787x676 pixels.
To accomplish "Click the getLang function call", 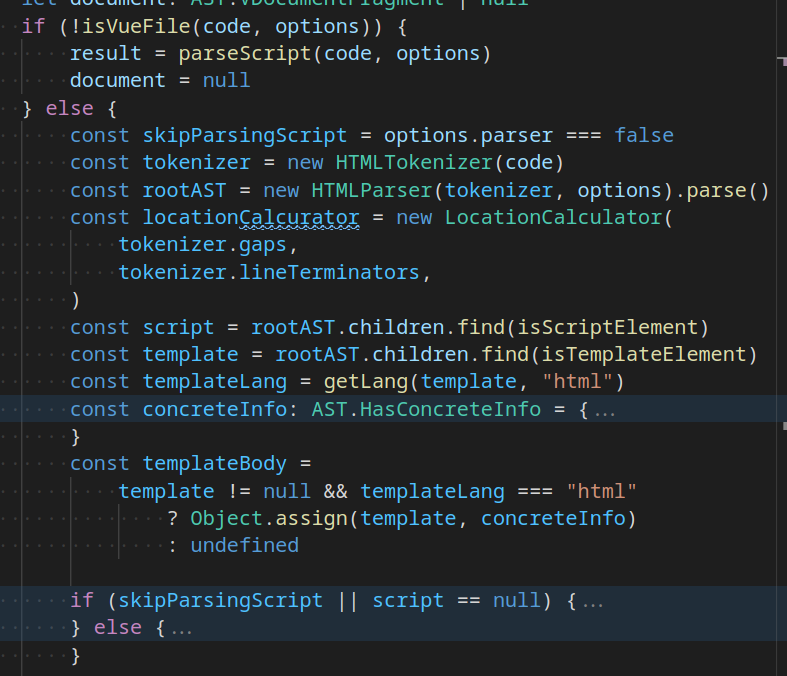I will (x=365, y=381).
